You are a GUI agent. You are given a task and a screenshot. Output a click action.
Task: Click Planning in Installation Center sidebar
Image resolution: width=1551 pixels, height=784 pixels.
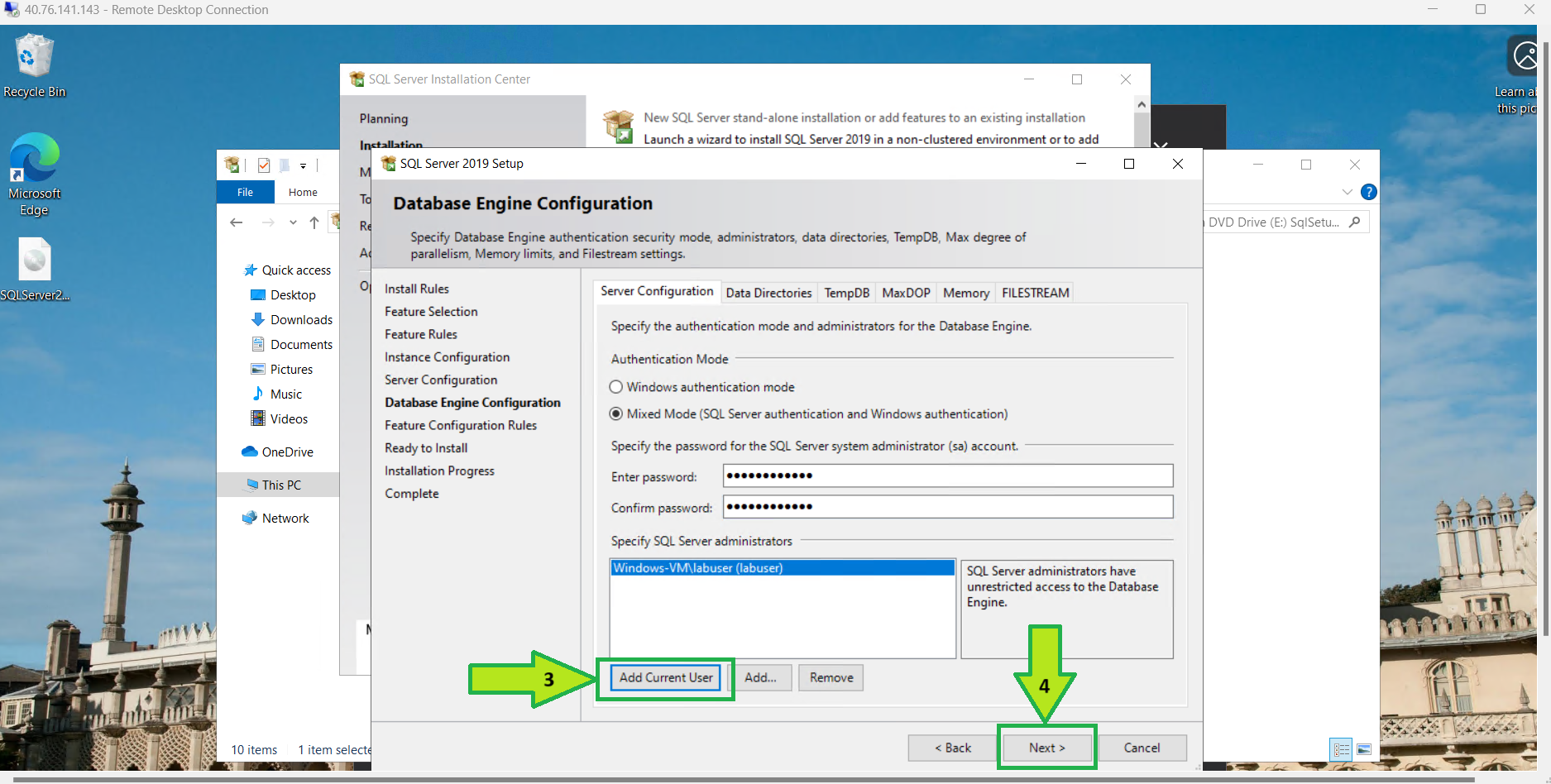point(384,119)
